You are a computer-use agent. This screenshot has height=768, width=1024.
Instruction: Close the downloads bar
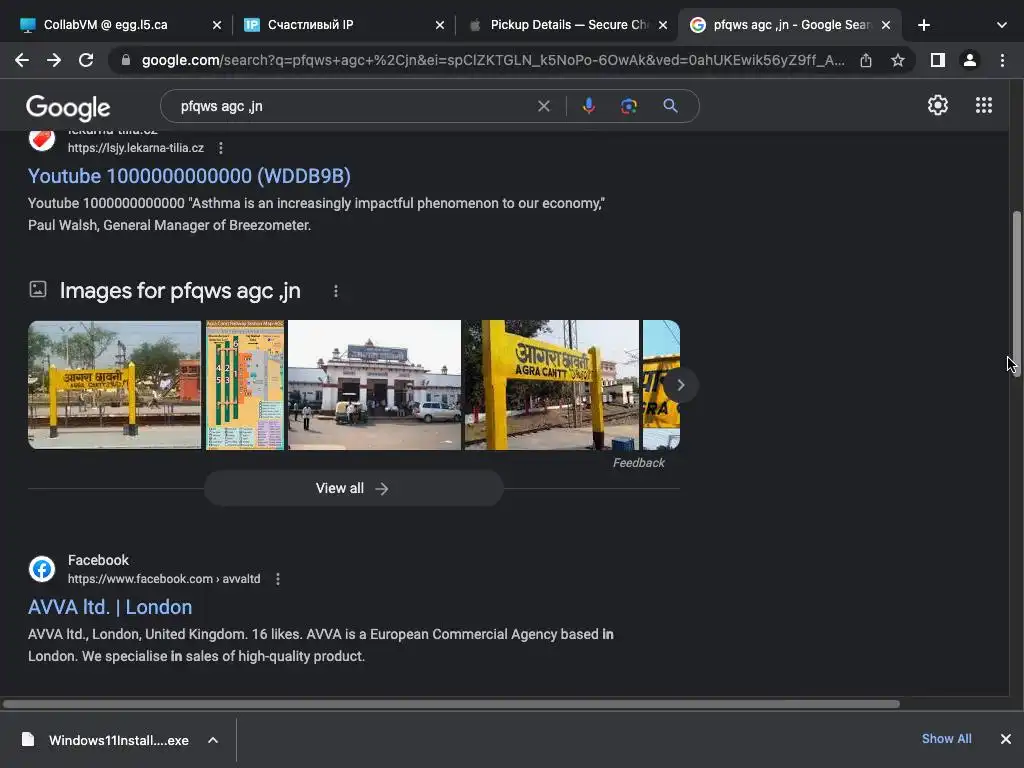[1006, 739]
